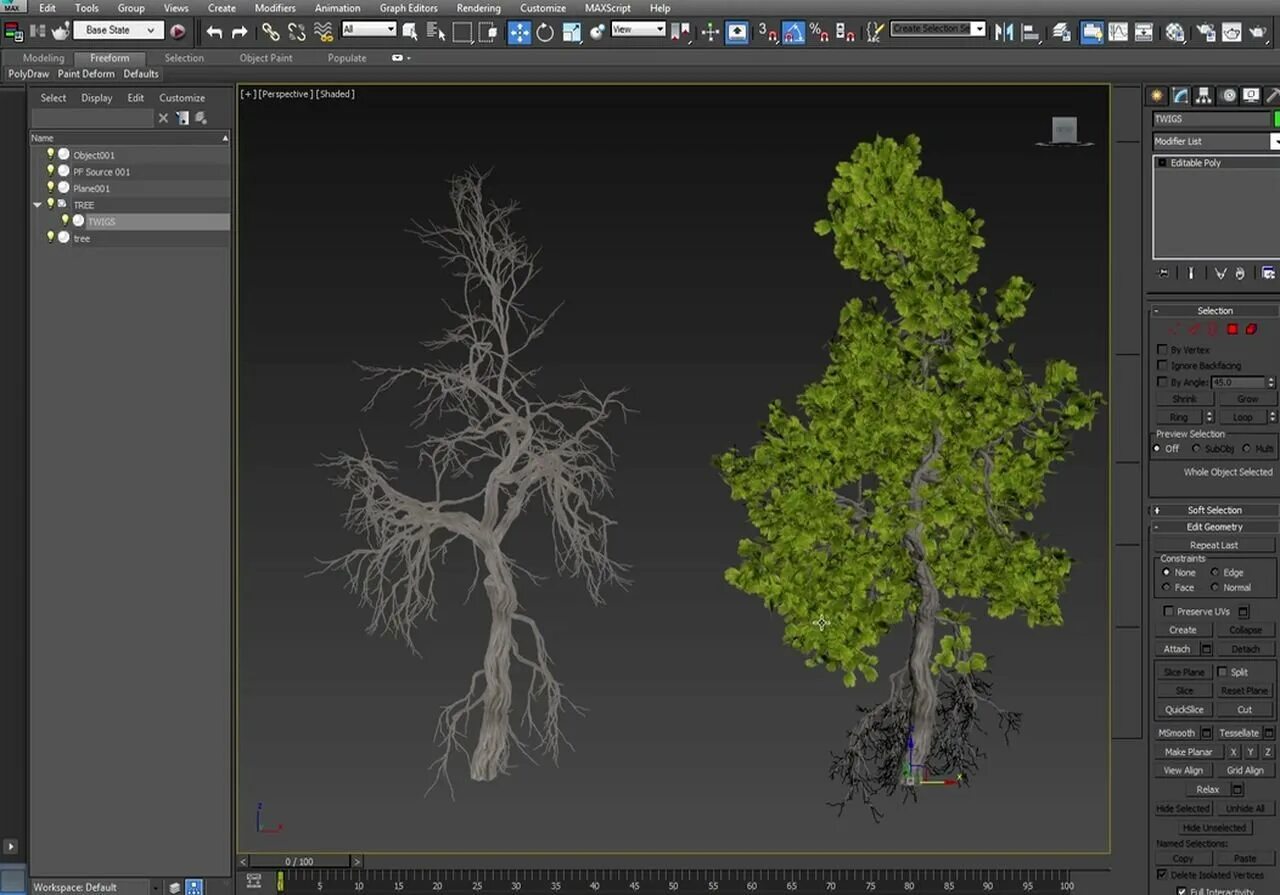This screenshot has height=895, width=1280.
Task: Select the Select and Move tool
Action: point(519,31)
